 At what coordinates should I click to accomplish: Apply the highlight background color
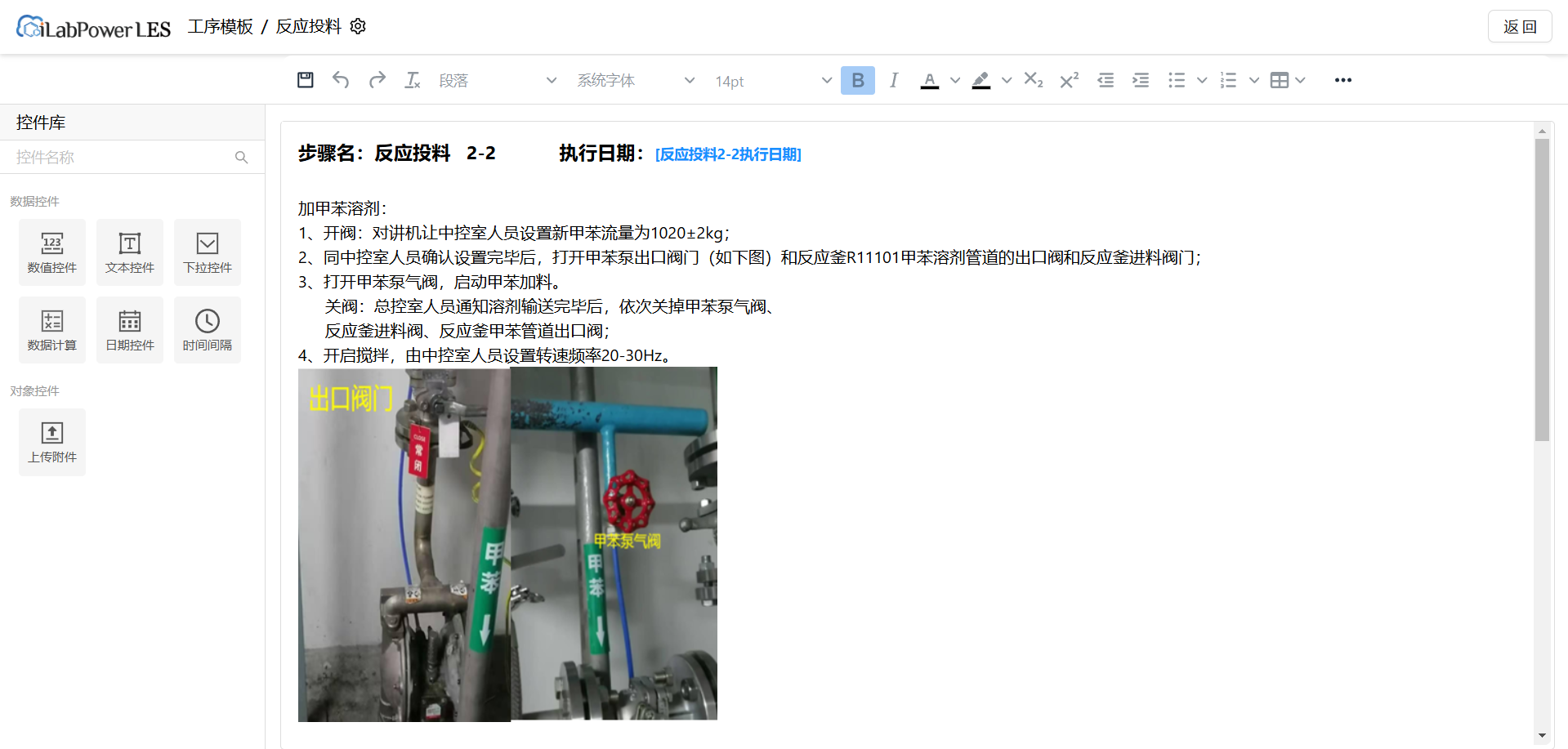[x=981, y=80]
